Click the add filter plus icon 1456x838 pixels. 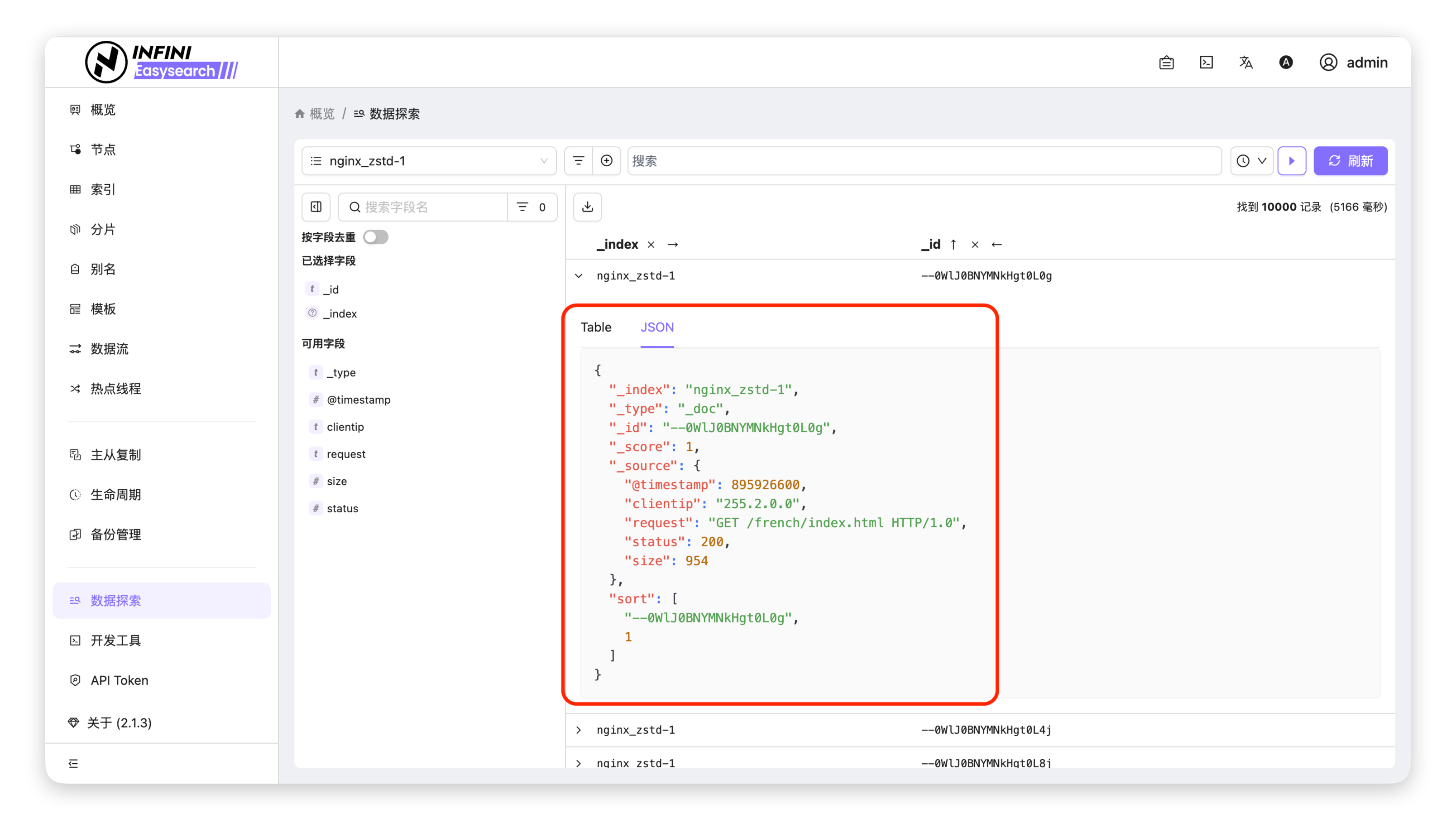[x=606, y=160]
